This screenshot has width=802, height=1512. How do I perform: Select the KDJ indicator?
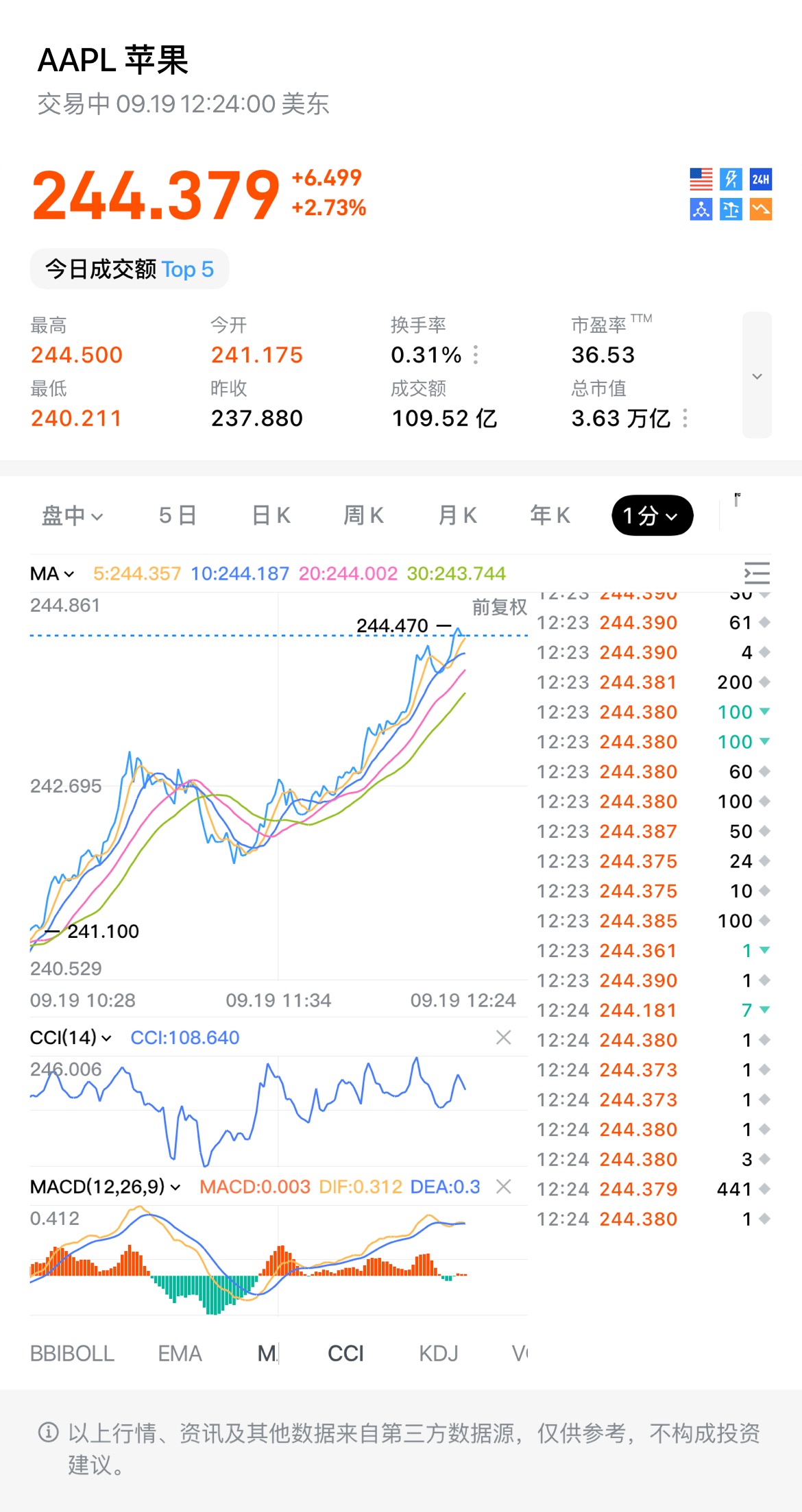tap(438, 1354)
